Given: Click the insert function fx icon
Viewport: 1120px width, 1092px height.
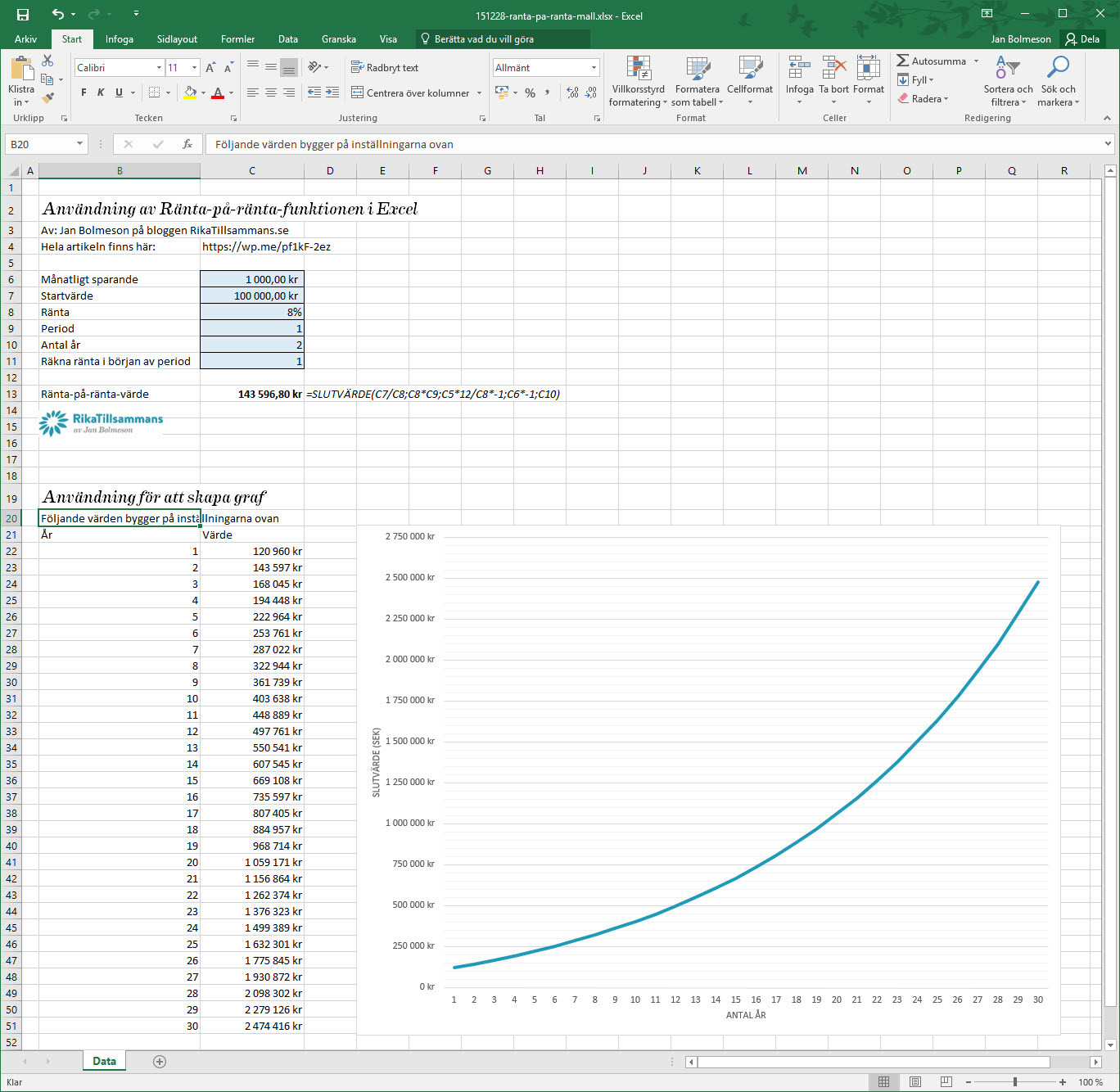Looking at the screenshot, I should pyautogui.click(x=187, y=144).
